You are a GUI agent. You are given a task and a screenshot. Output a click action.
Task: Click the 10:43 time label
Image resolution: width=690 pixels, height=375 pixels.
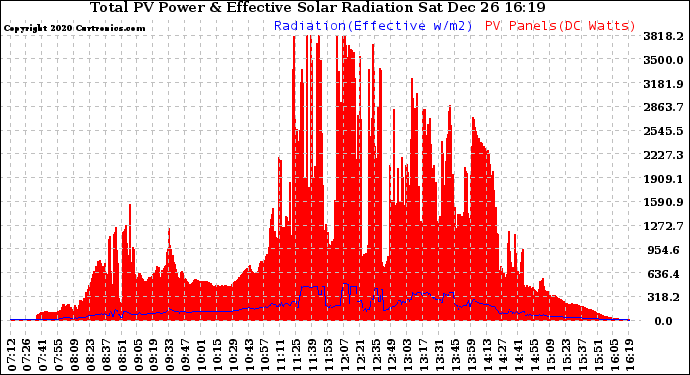click(249, 355)
